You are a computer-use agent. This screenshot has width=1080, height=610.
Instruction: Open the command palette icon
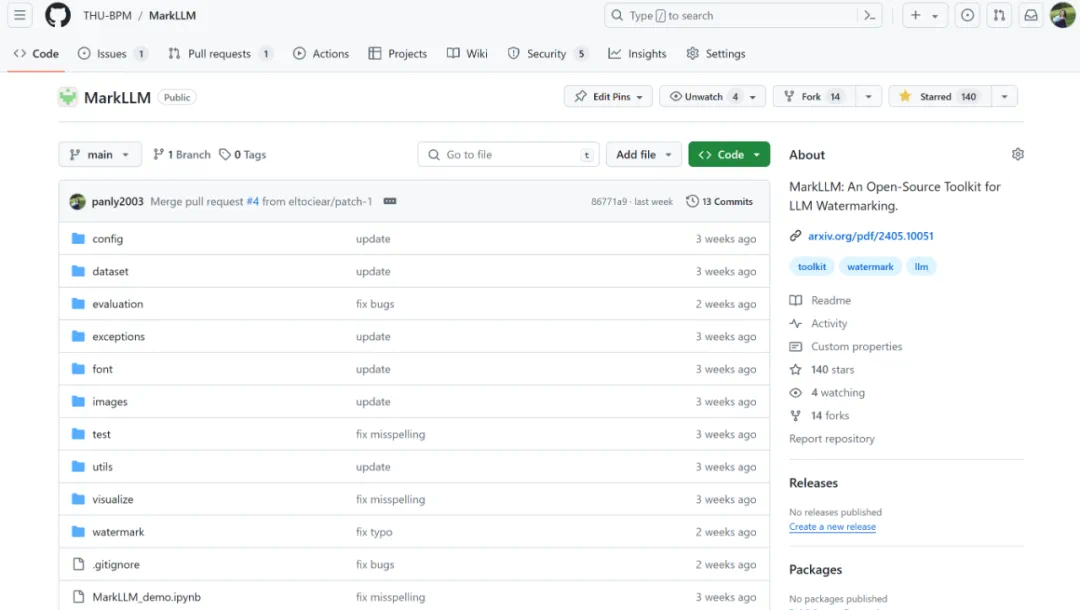pos(870,16)
